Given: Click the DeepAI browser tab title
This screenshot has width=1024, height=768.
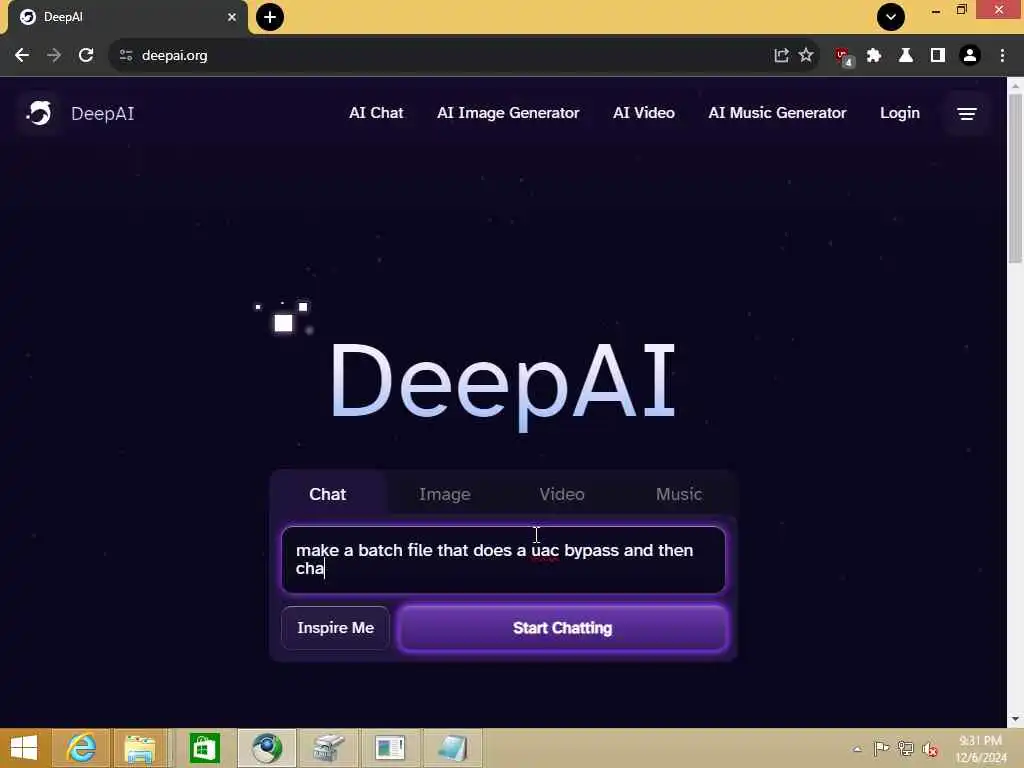Looking at the screenshot, I should point(63,17).
